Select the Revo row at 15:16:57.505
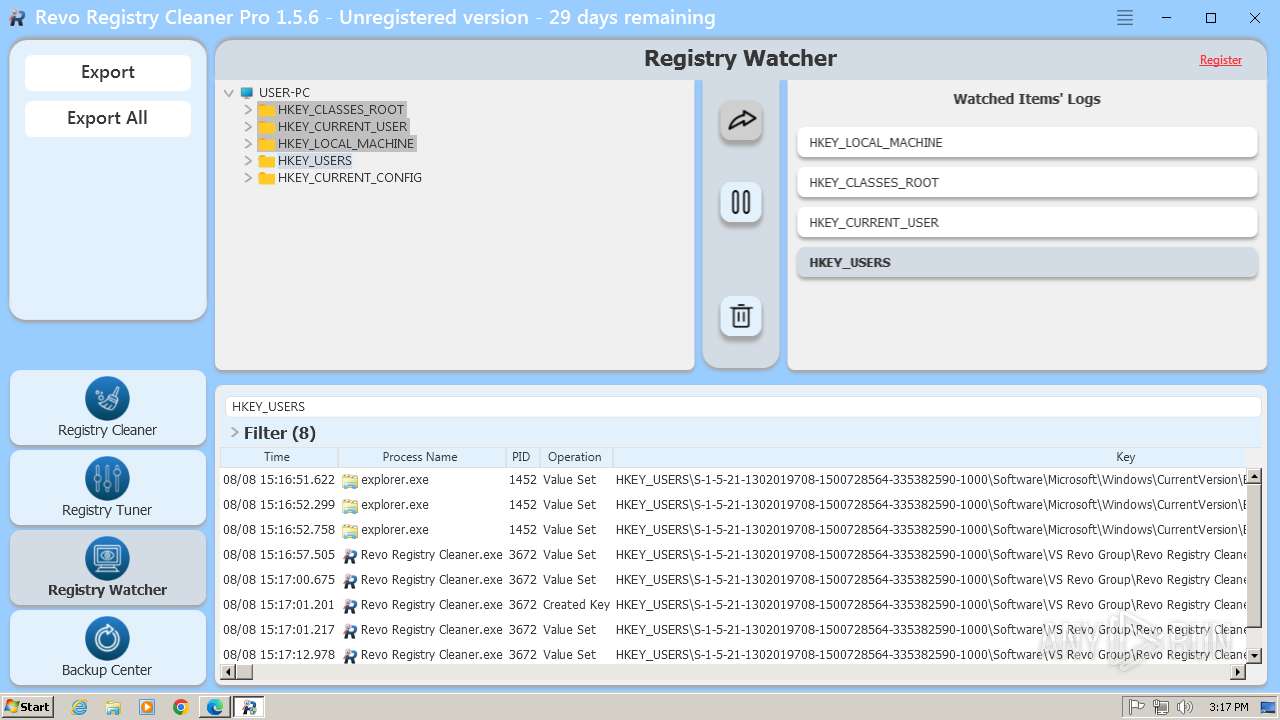 click(733, 555)
